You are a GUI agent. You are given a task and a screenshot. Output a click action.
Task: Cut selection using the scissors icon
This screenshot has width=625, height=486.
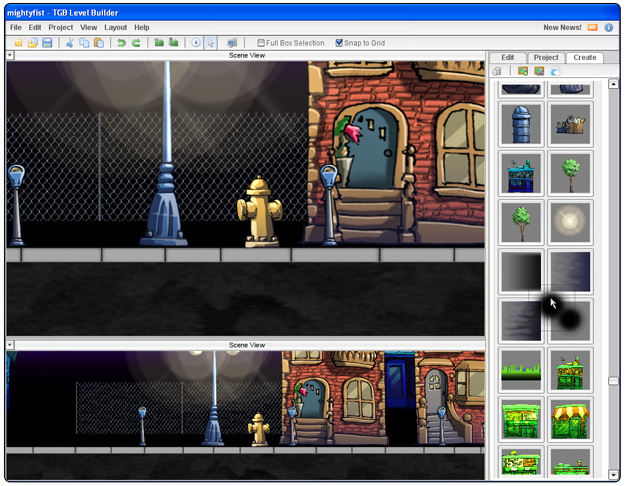70,43
